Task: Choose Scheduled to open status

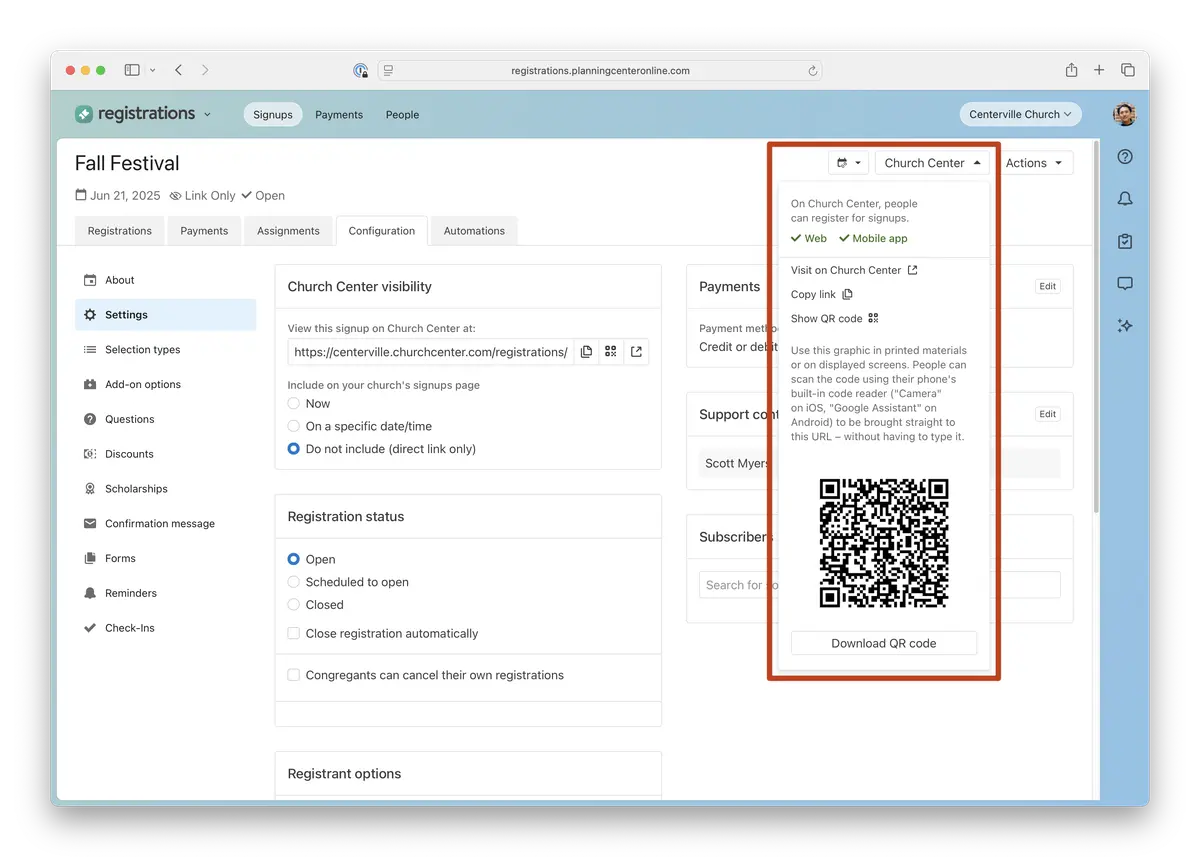Action: 294,582
